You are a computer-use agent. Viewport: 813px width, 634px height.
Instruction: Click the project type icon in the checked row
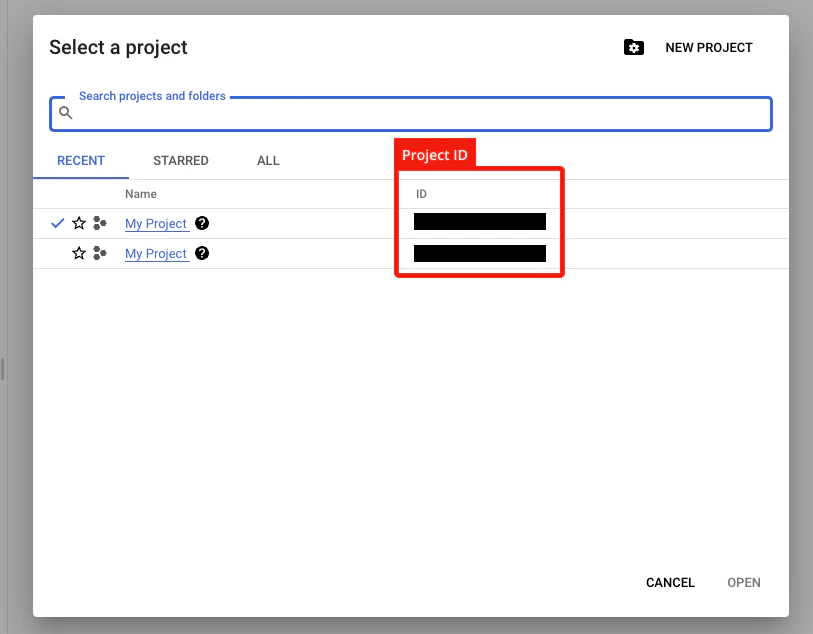pyautogui.click(x=100, y=223)
